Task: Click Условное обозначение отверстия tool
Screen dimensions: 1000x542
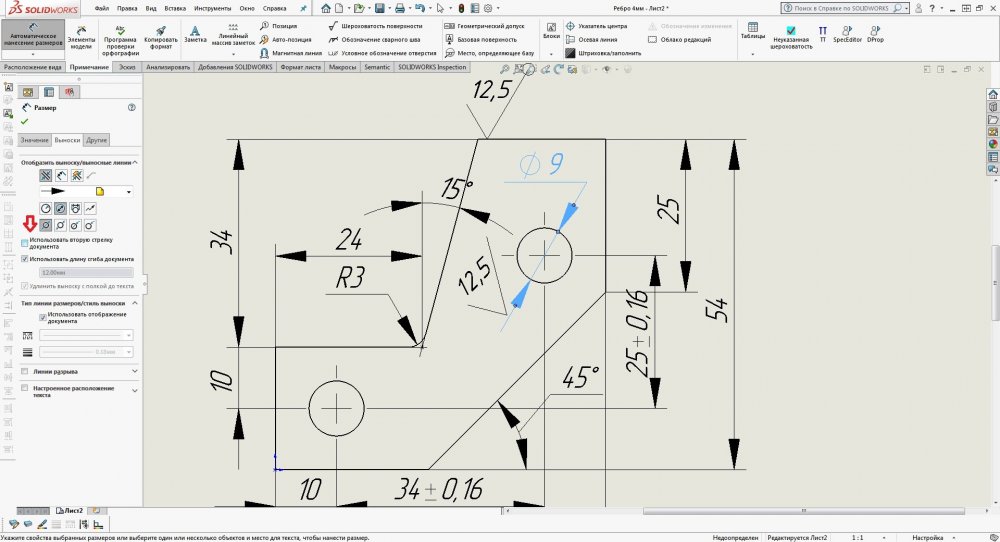Action: [x=382, y=54]
